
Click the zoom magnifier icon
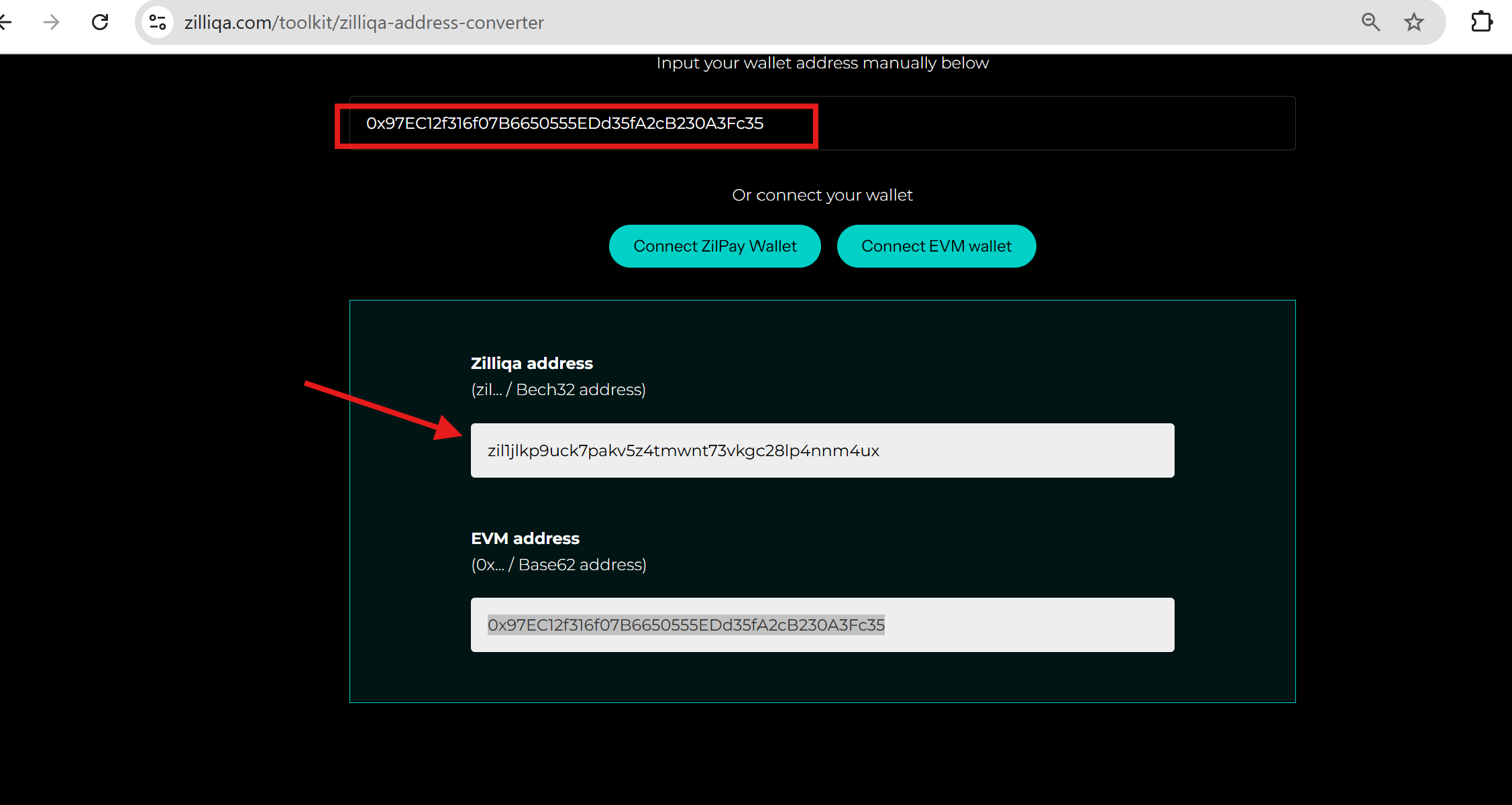(1370, 22)
